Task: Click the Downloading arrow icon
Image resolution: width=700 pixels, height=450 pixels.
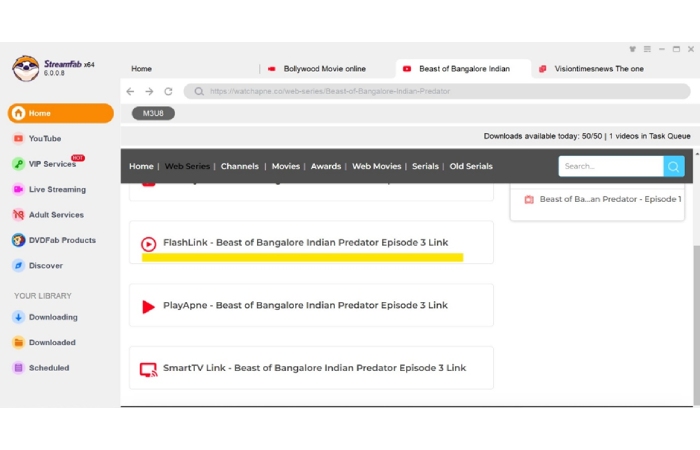Action: click(x=18, y=317)
